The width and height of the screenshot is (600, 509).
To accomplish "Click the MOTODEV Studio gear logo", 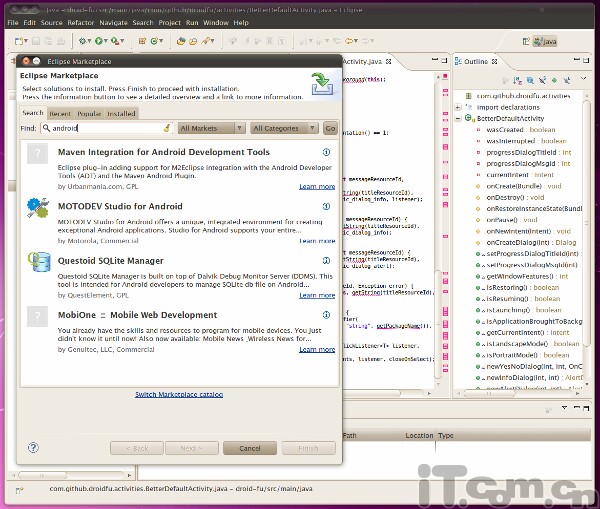I will tap(38, 208).
